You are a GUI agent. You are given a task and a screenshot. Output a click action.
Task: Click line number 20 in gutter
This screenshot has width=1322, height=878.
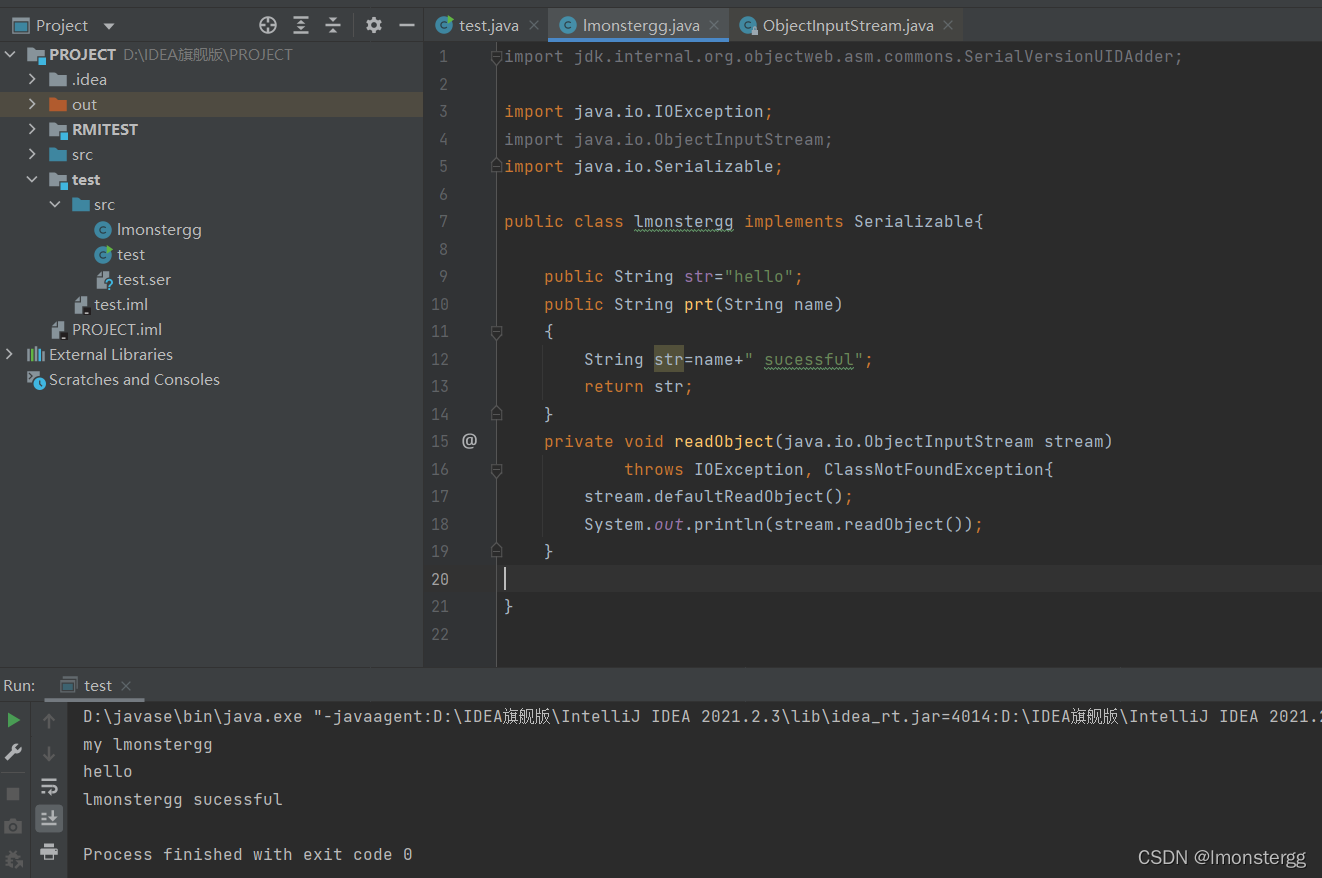point(440,579)
